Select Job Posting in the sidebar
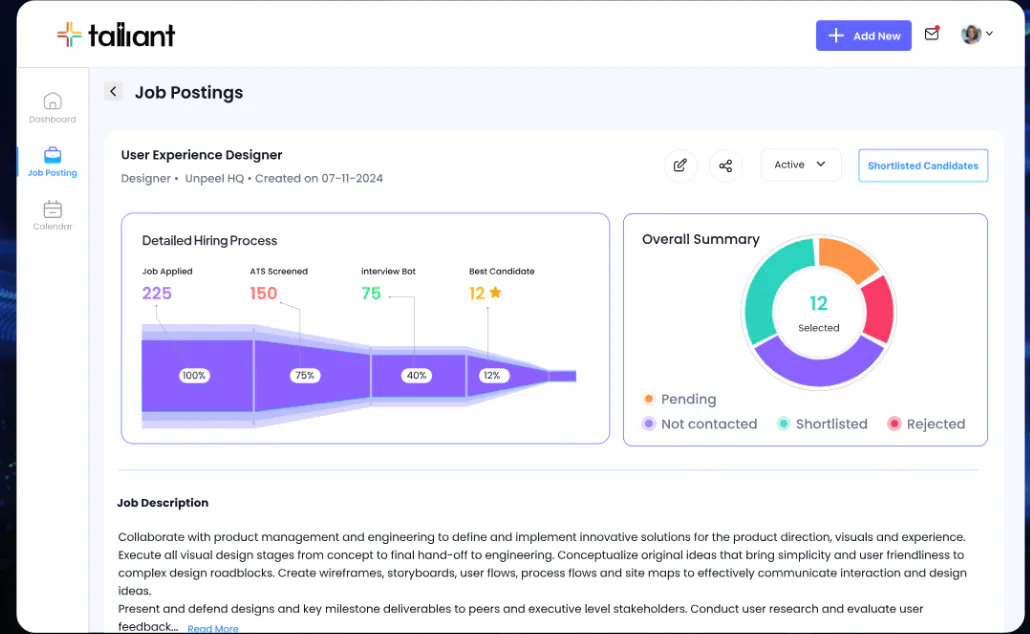Screen dimensions: 1030x634 53,162
